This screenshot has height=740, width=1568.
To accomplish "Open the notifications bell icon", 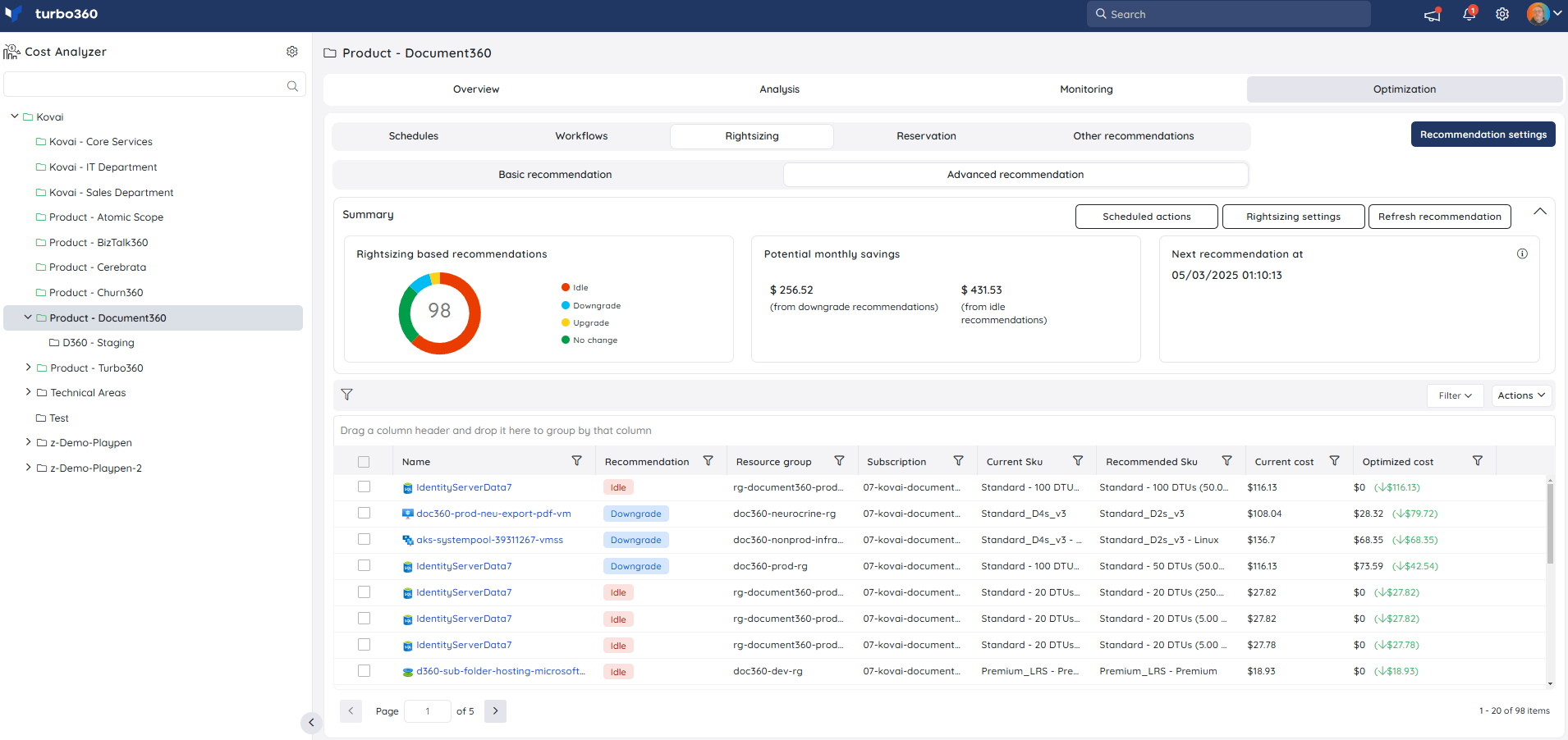I will (1469, 14).
